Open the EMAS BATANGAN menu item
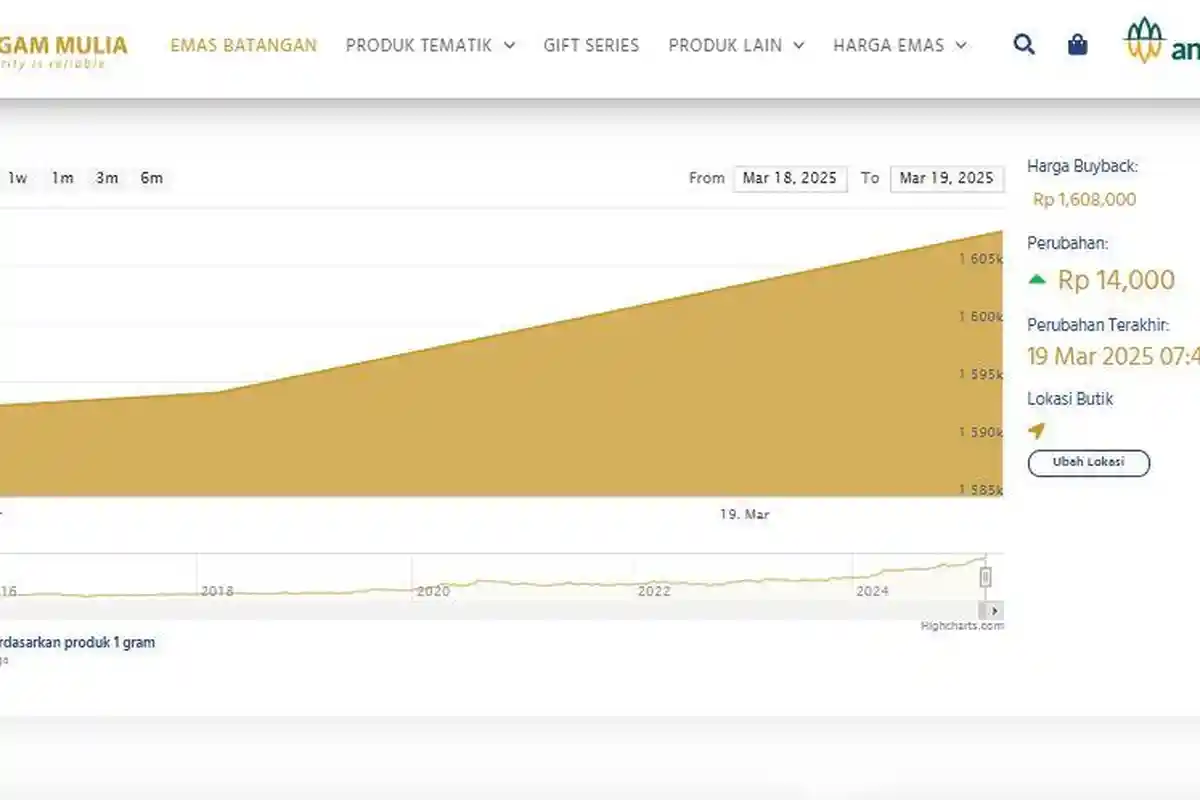 click(x=243, y=45)
